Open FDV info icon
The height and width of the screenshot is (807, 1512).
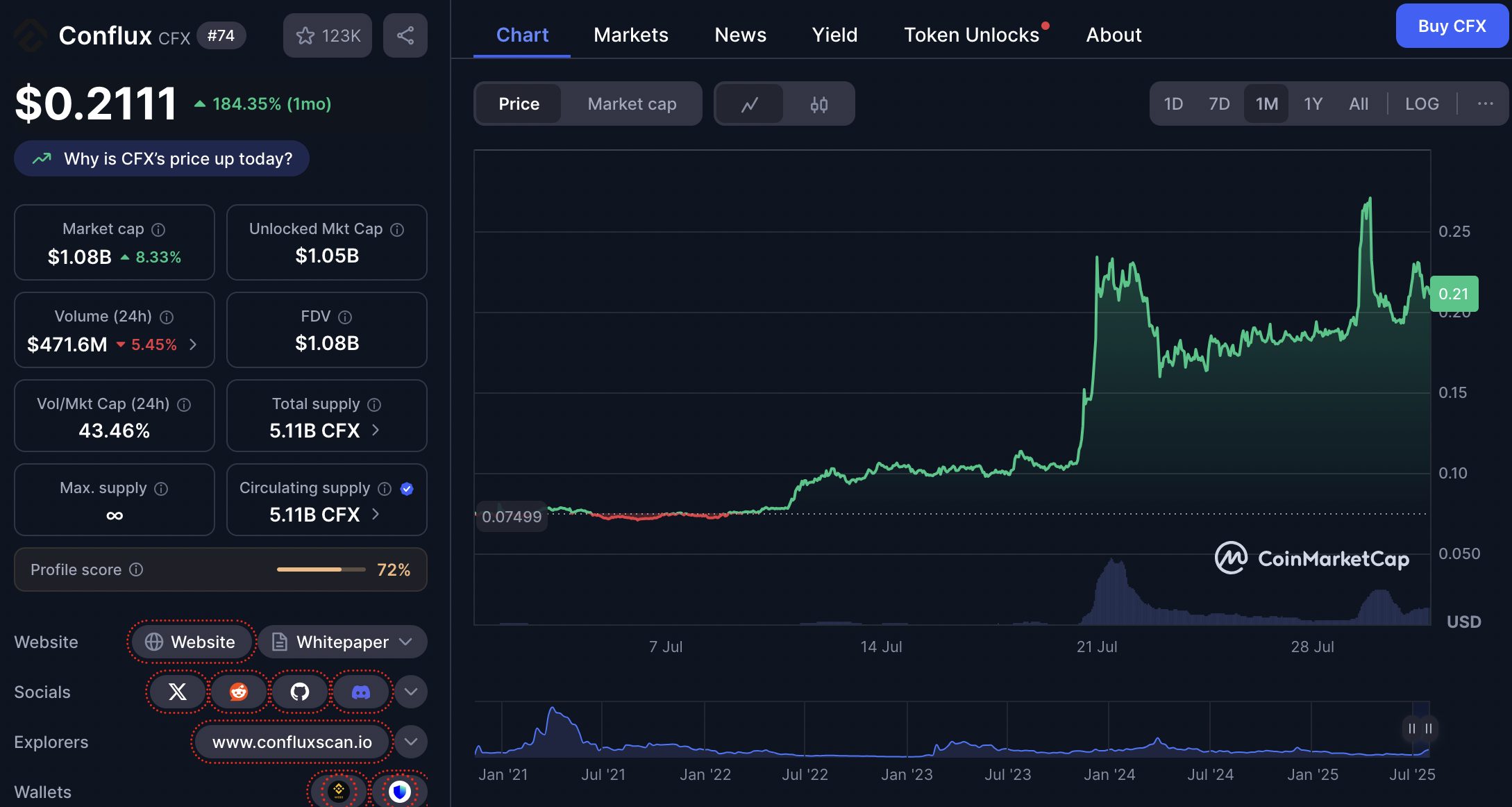click(345, 317)
